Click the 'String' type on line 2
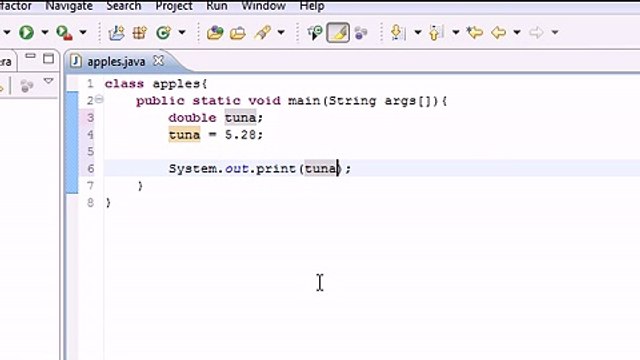 point(352,101)
